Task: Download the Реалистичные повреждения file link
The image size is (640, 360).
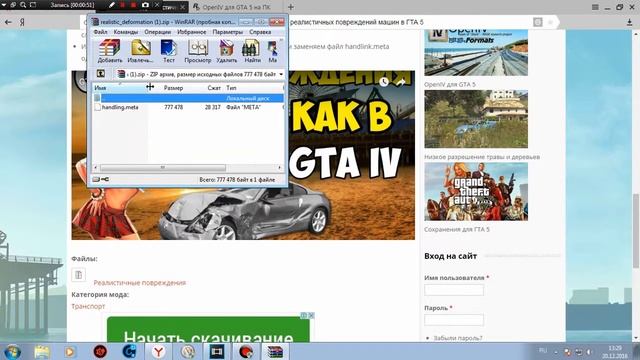Action: pyautogui.click(x=140, y=282)
